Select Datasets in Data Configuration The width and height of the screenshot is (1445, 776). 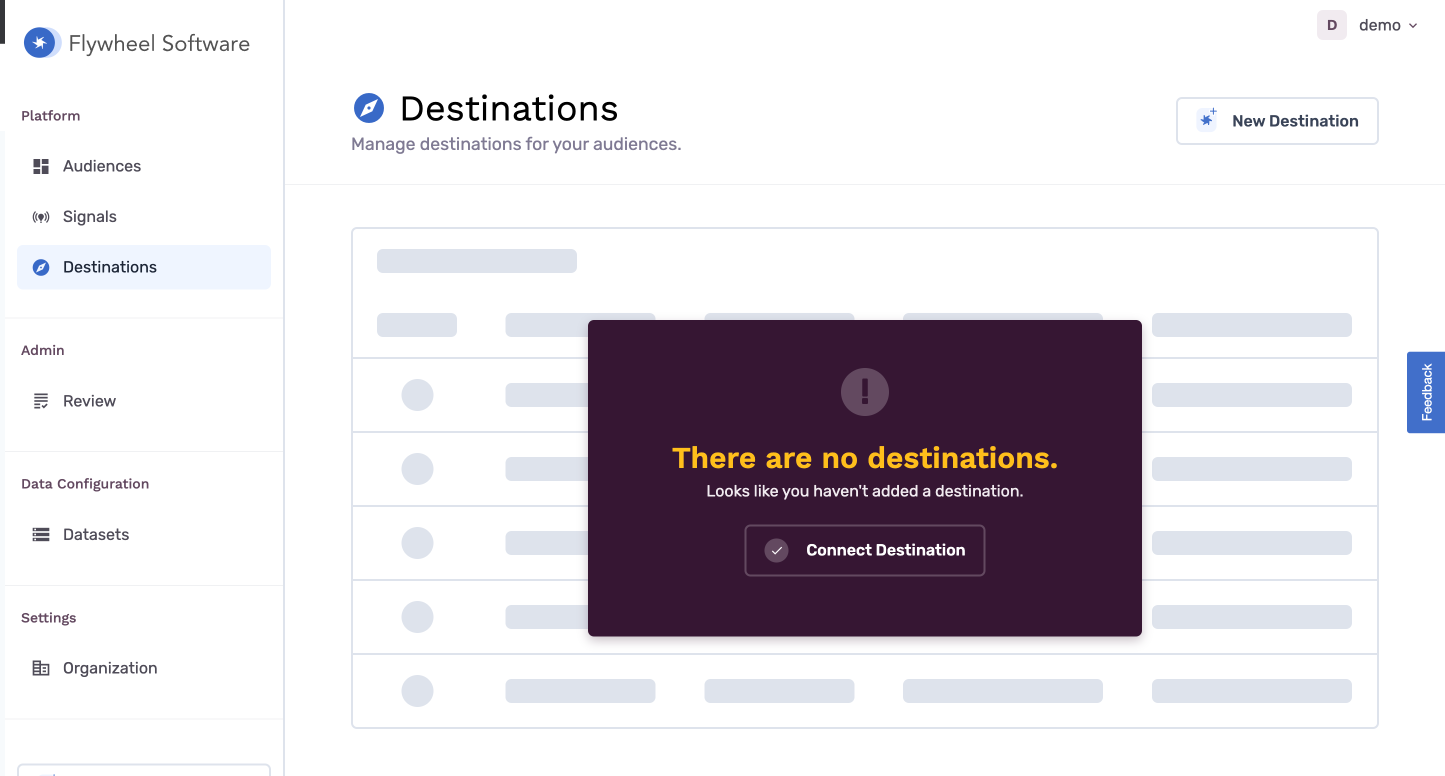tap(96, 535)
